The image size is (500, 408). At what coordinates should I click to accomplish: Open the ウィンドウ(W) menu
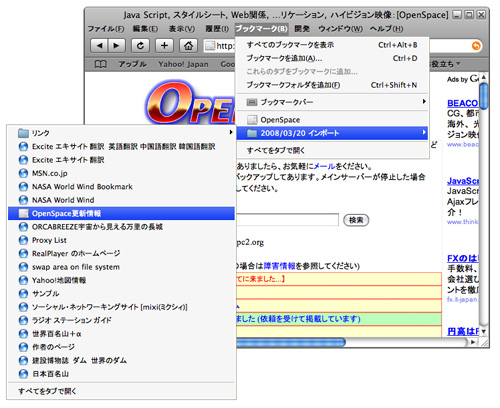pos(340,29)
